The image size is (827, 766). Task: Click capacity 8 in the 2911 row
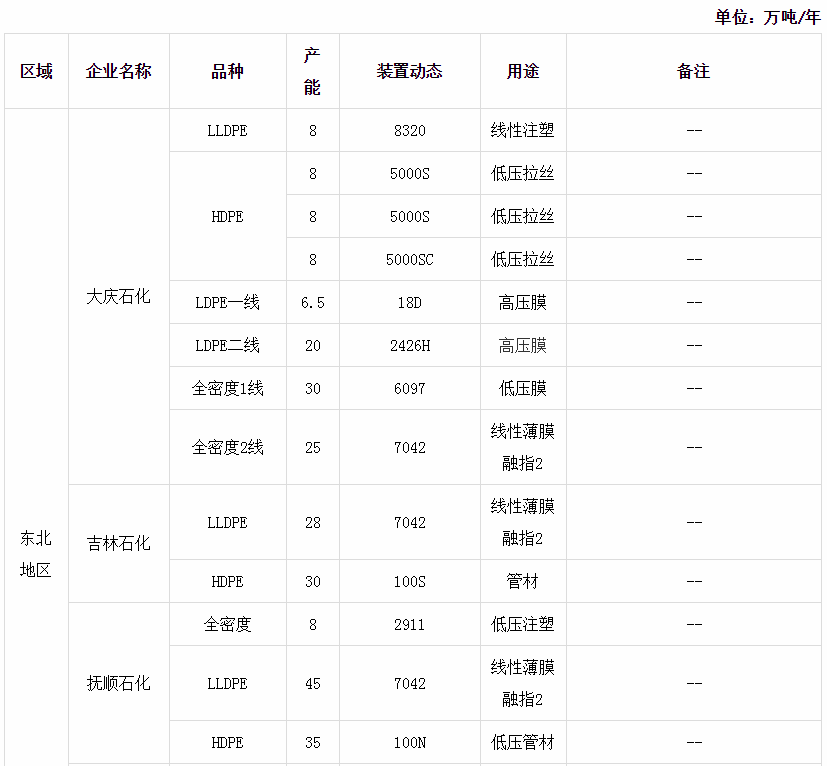[312, 625]
